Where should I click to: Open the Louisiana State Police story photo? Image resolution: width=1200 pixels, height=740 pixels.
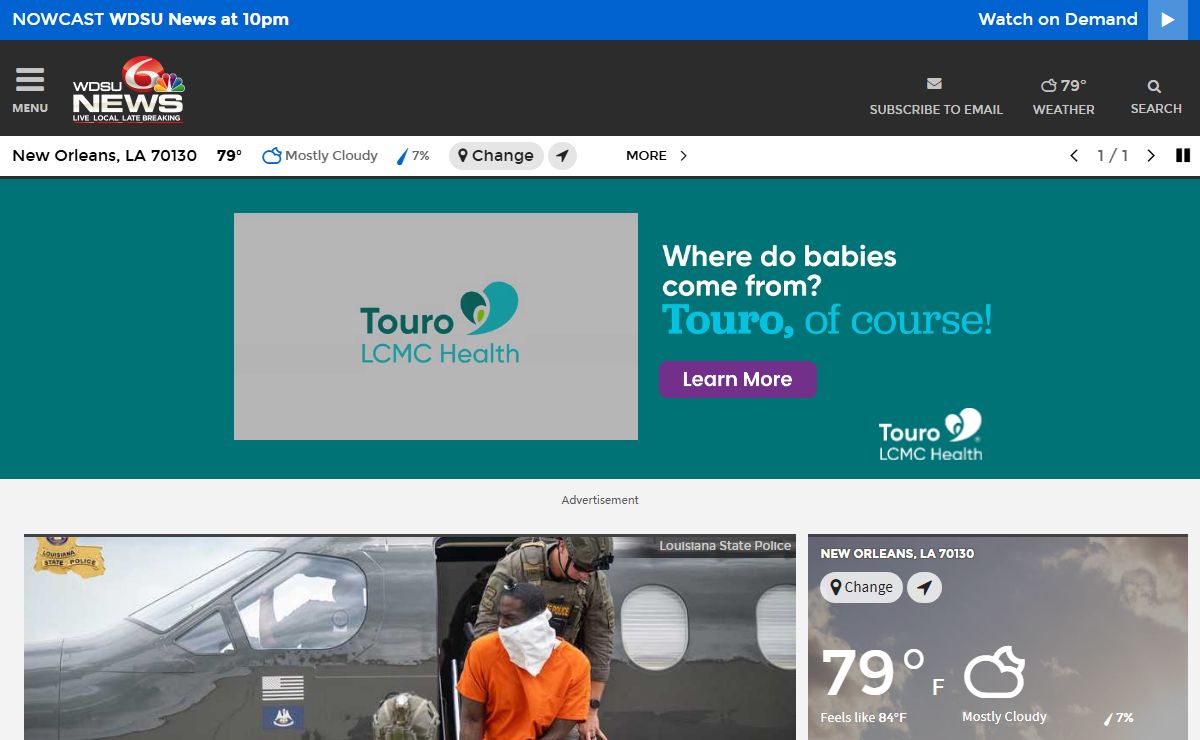tap(410, 638)
